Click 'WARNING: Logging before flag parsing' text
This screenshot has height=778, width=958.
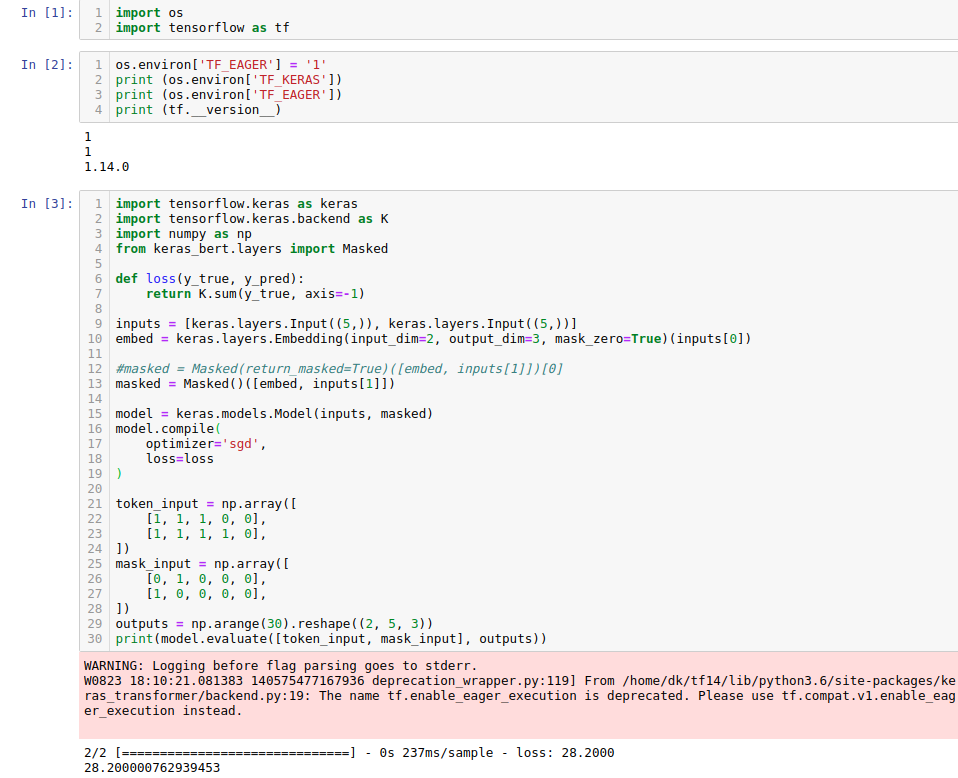click(x=280, y=666)
